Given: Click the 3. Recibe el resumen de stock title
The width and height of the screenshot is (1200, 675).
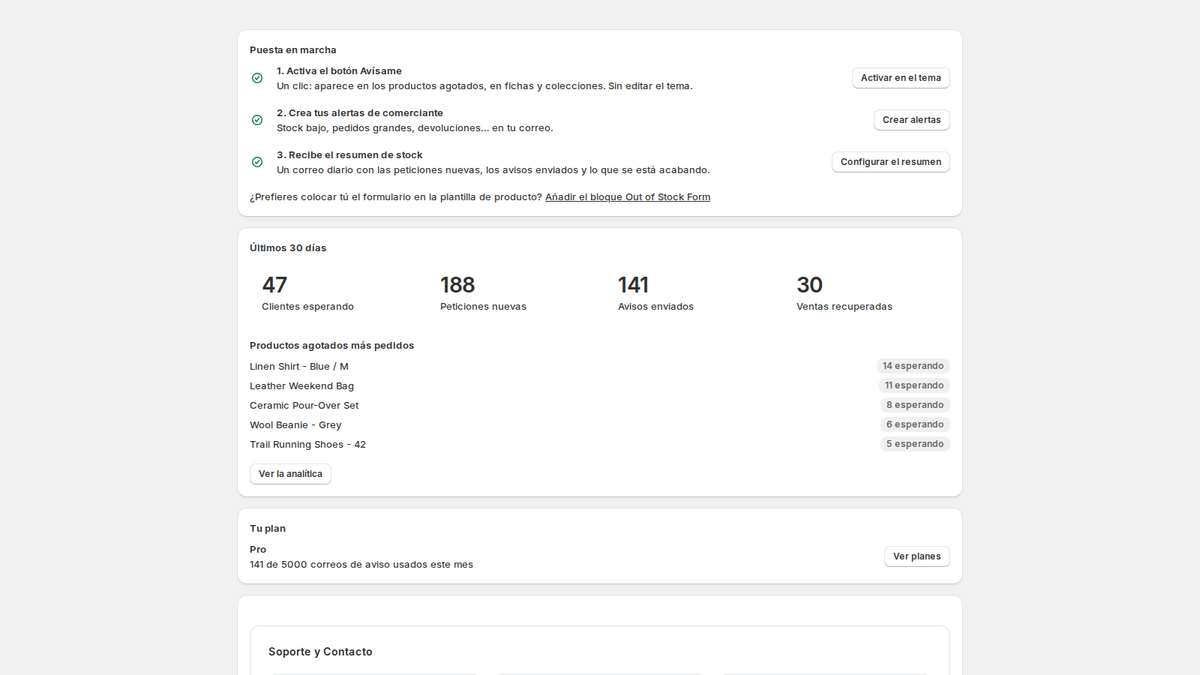Looking at the screenshot, I should click(350, 155).
